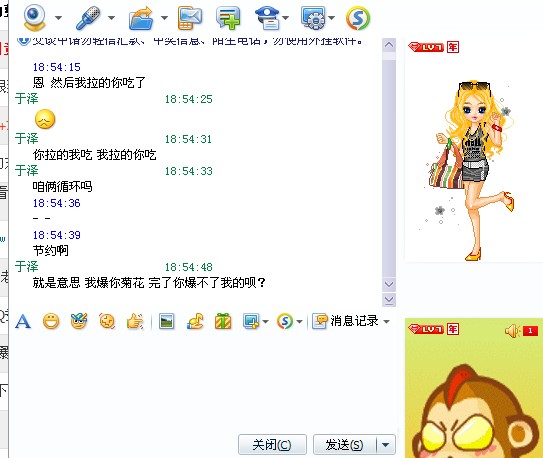Click sender name 于泽 at 18:54:25
The width and height of the screenshot is (543, 458).
[27, 99]
